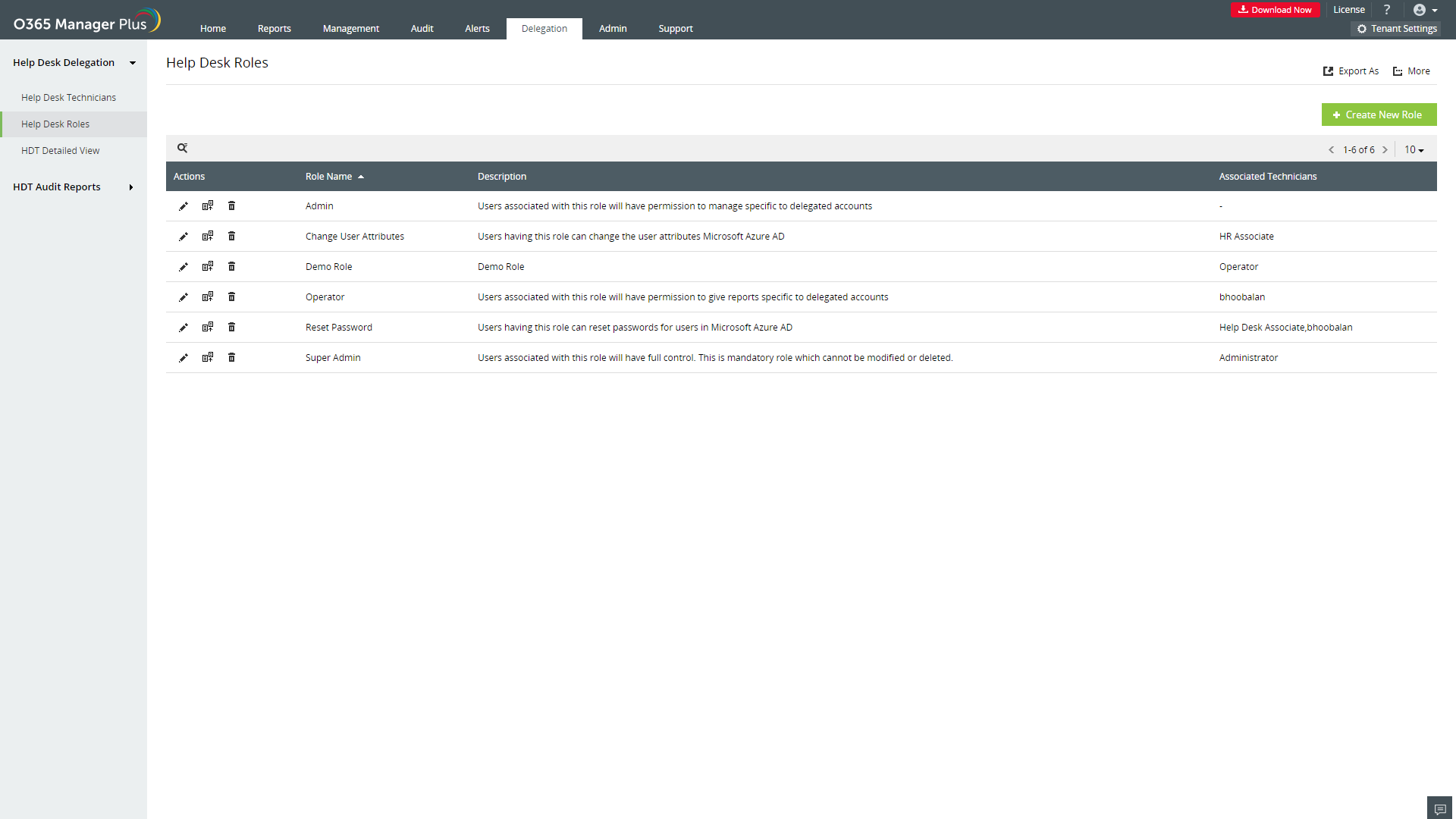Open the help question mark icon

pyautogui.click(x=1387, y=10)
